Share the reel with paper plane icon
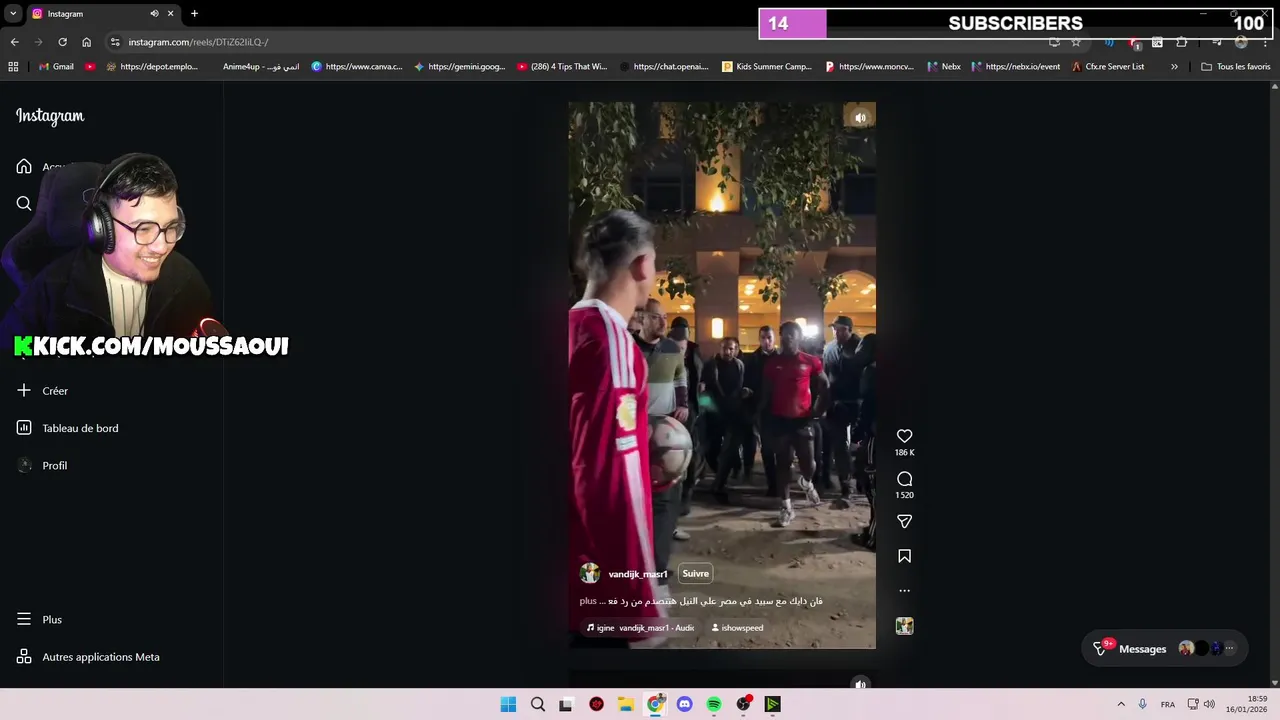 click(x=904, y=521)
